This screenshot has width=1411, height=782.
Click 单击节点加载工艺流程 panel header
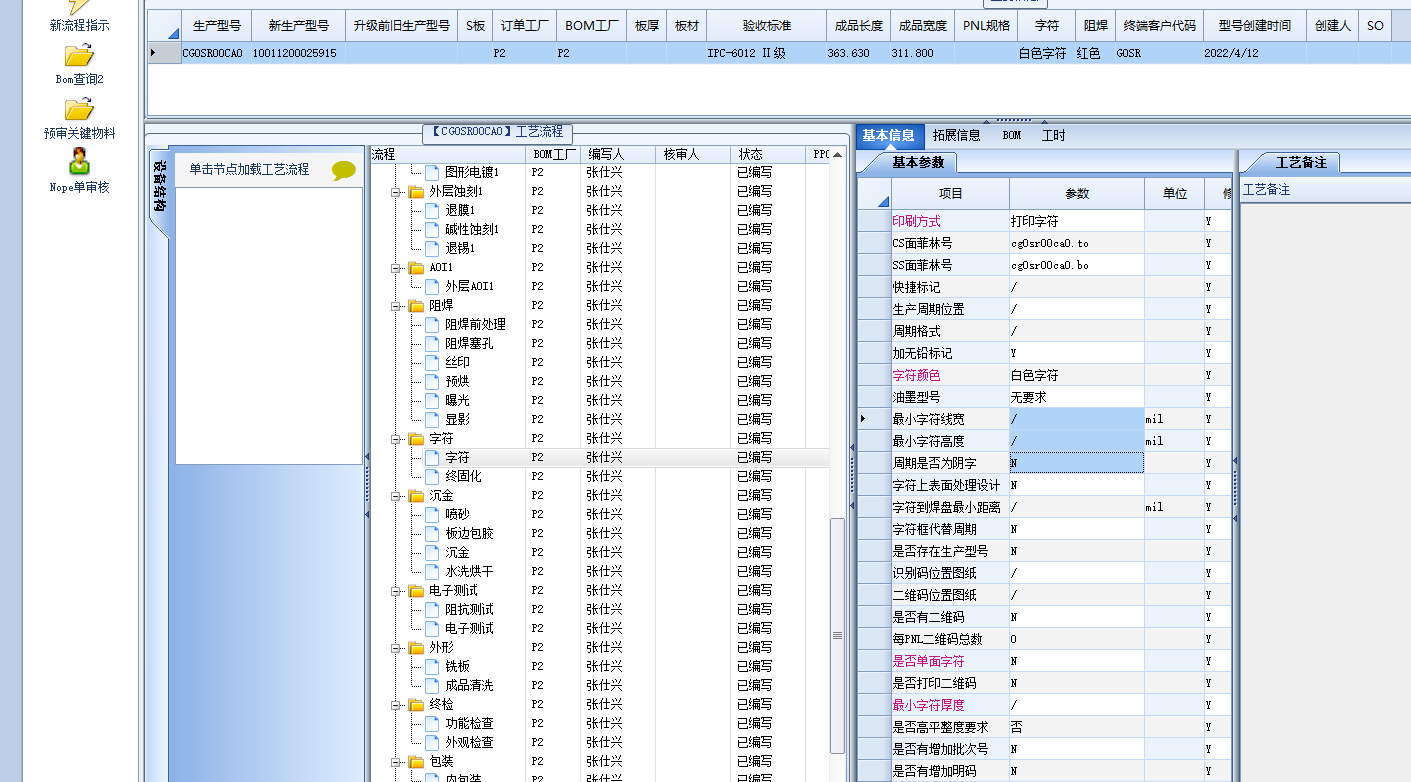(x=249, y=169)
